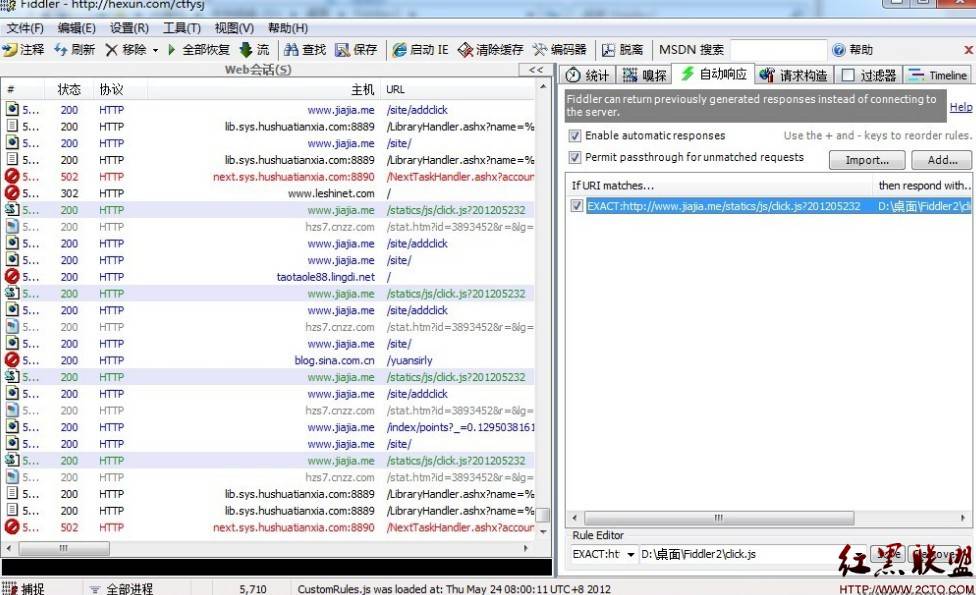Image resolution: width=976 pixels, height=595 pixels.
Task: Click the 注释 comment toolbar icon
Action: tap(10, 50)
